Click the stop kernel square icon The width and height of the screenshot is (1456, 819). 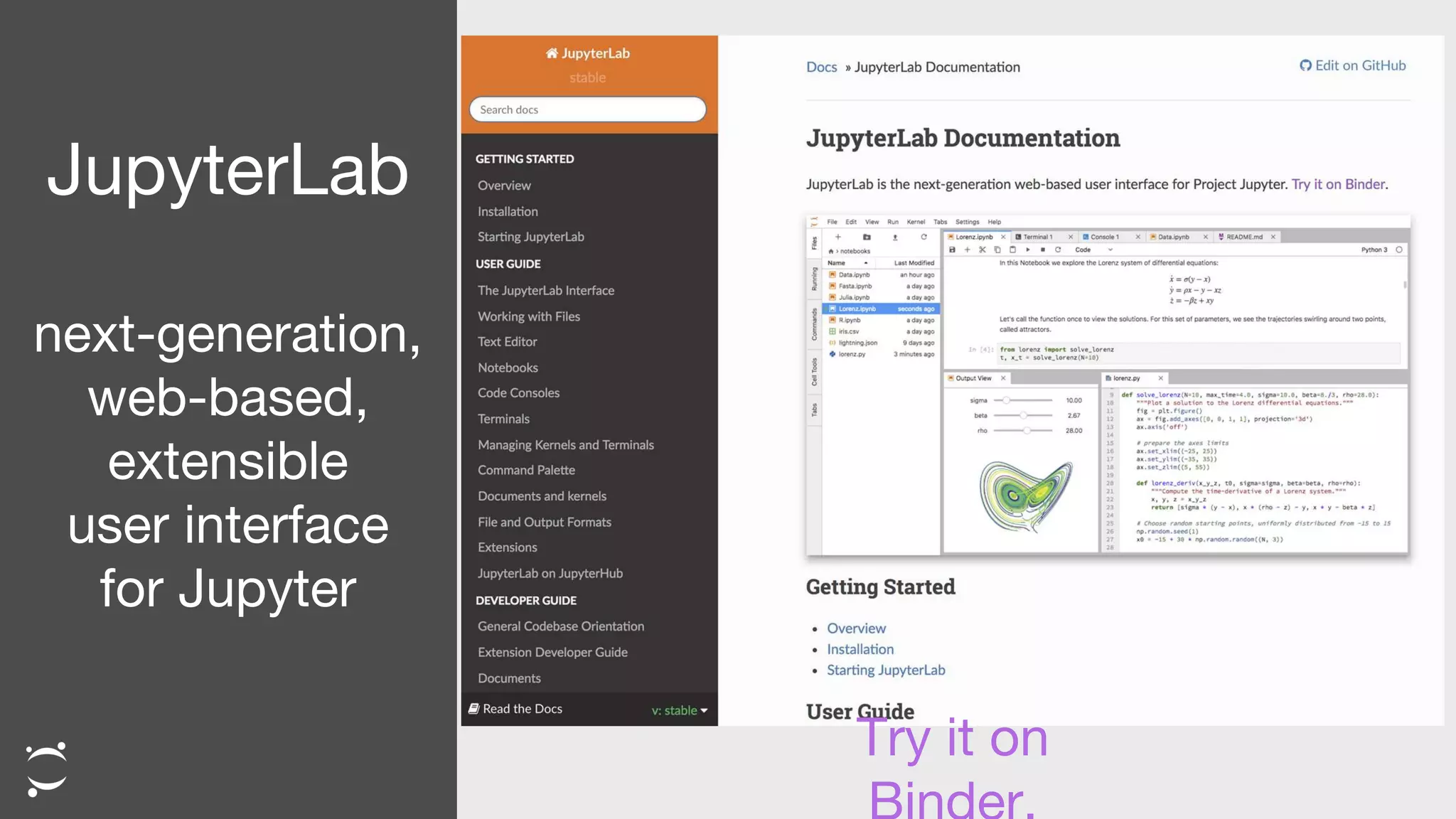click(x=1043, y=250)
